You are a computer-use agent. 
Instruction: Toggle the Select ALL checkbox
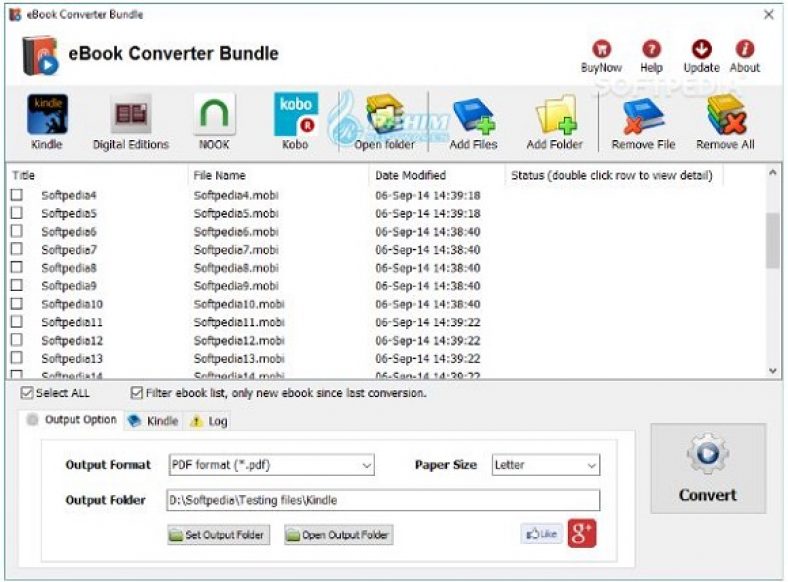coord(27,393)
